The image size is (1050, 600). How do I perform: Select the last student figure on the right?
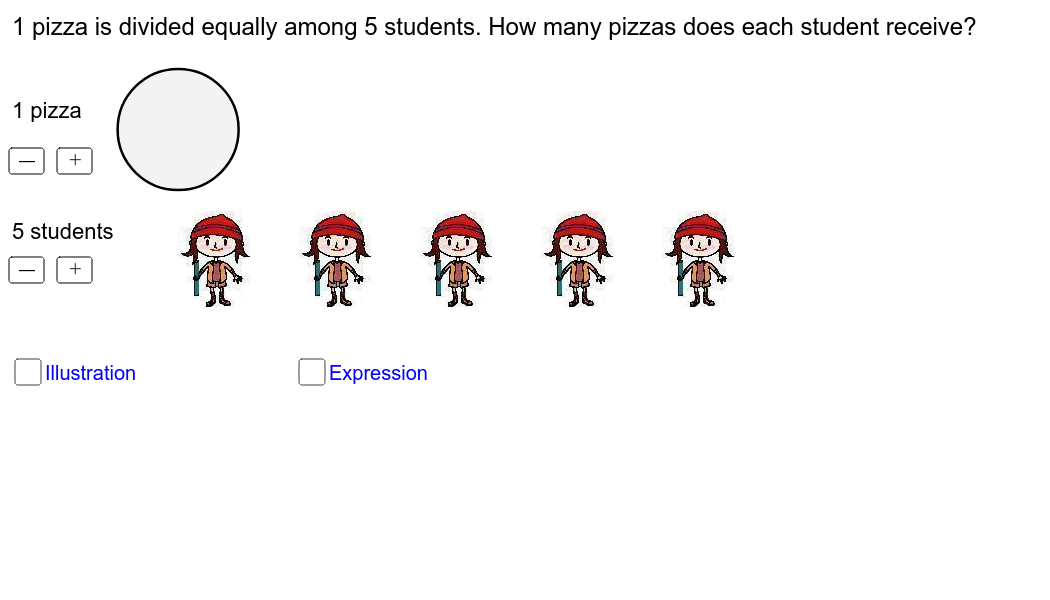click(700, 260)
